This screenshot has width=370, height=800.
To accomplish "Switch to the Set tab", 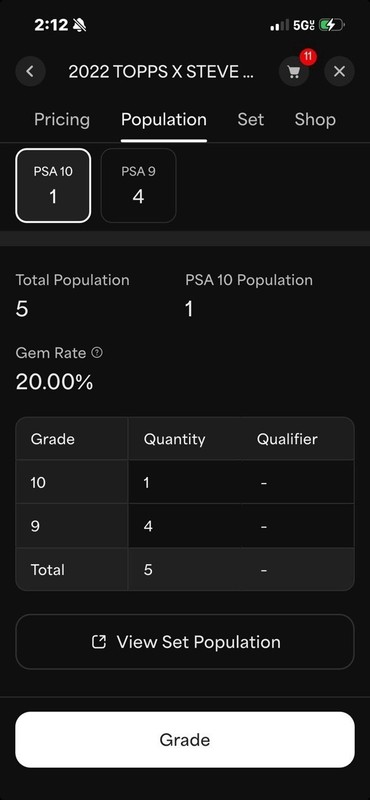I will click(251, 120).
